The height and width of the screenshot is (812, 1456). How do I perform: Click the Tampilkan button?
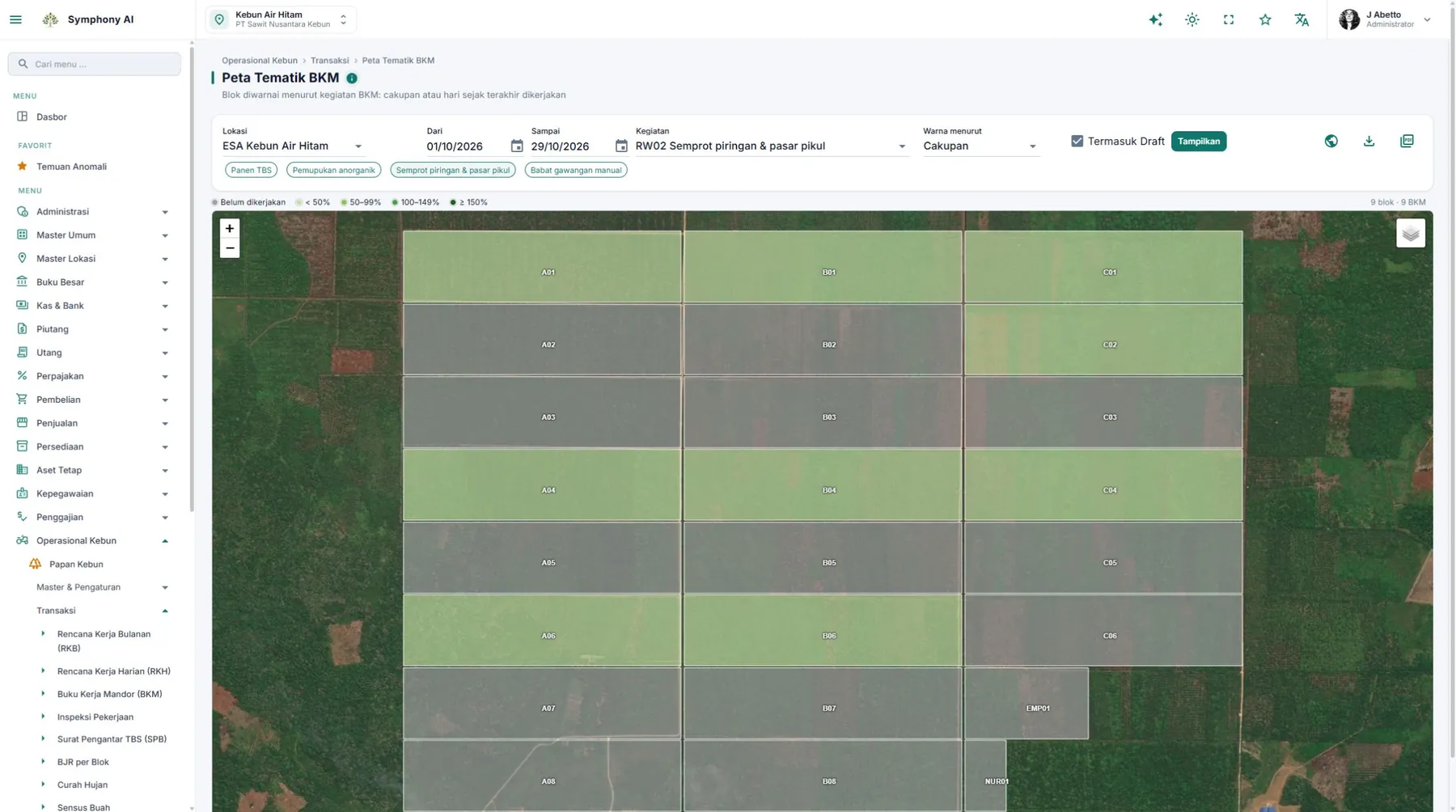1199,142
